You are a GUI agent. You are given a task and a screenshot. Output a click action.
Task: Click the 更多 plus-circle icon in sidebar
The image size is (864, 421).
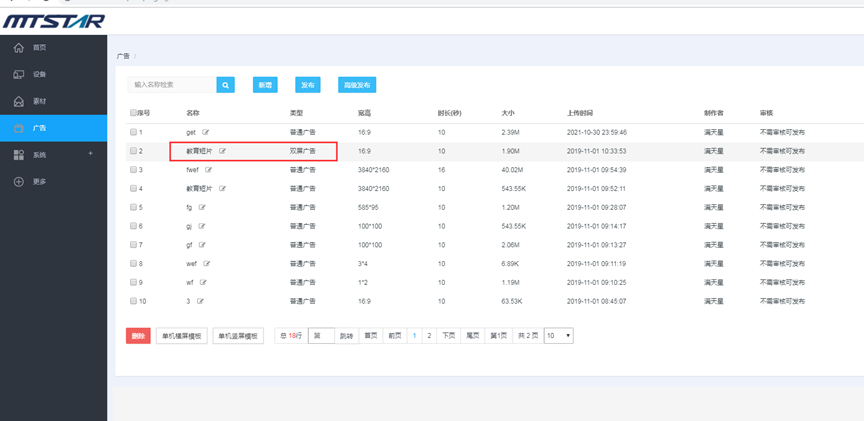(x=19, y=182)
